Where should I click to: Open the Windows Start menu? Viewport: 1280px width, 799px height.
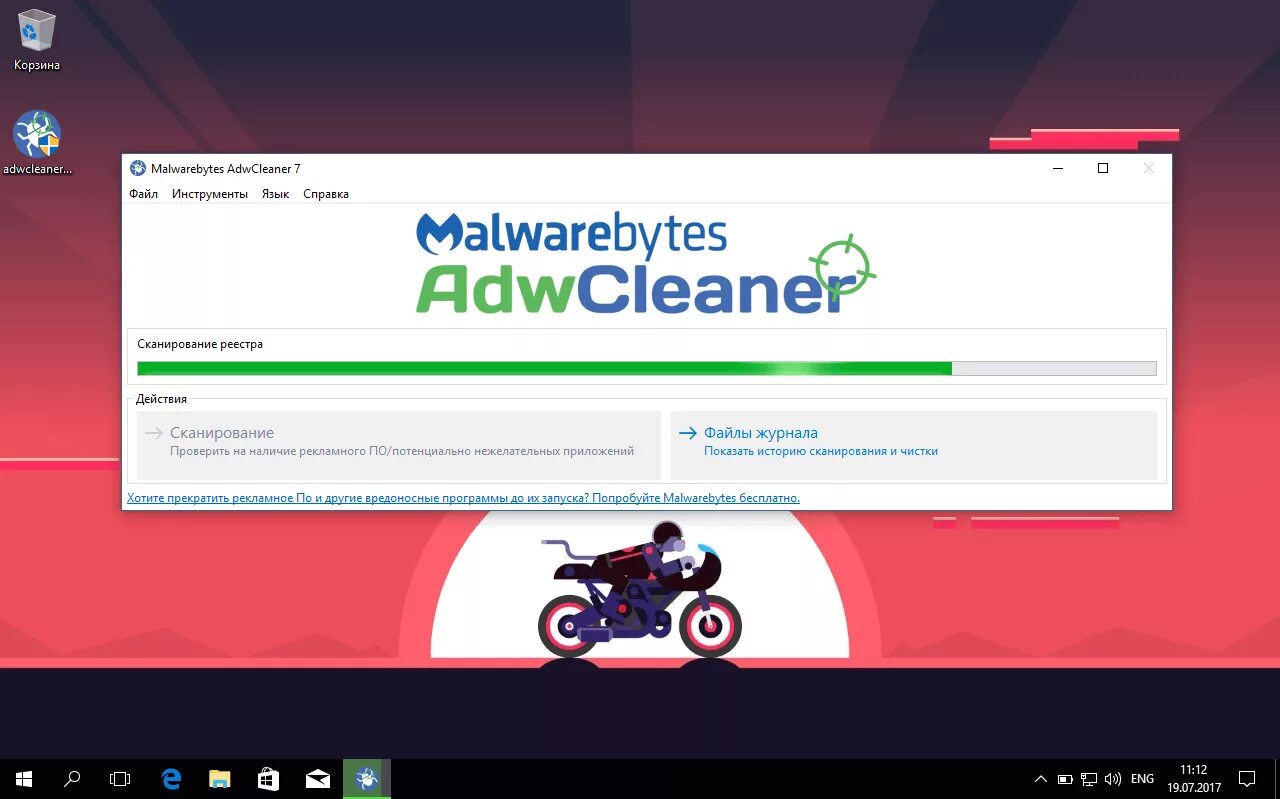coord(24,778)
